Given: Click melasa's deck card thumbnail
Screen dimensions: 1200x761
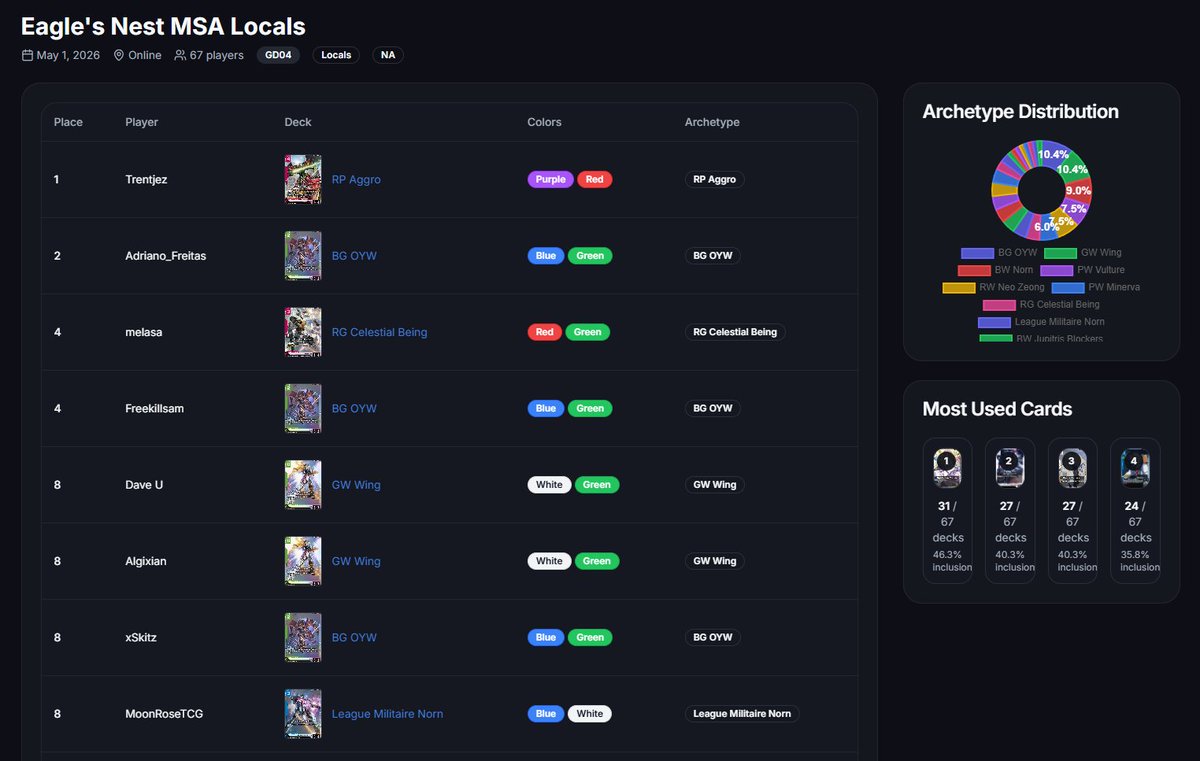Looking at the screenshot, I should (x=303, y=332).
